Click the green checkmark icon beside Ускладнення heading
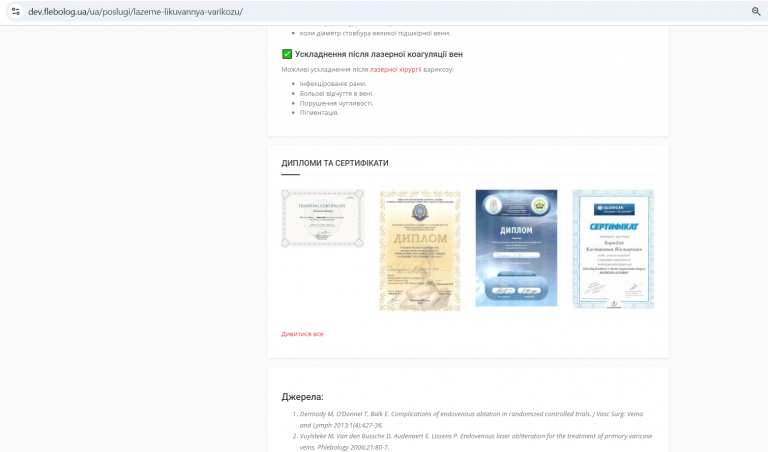 tap(287, 54)
